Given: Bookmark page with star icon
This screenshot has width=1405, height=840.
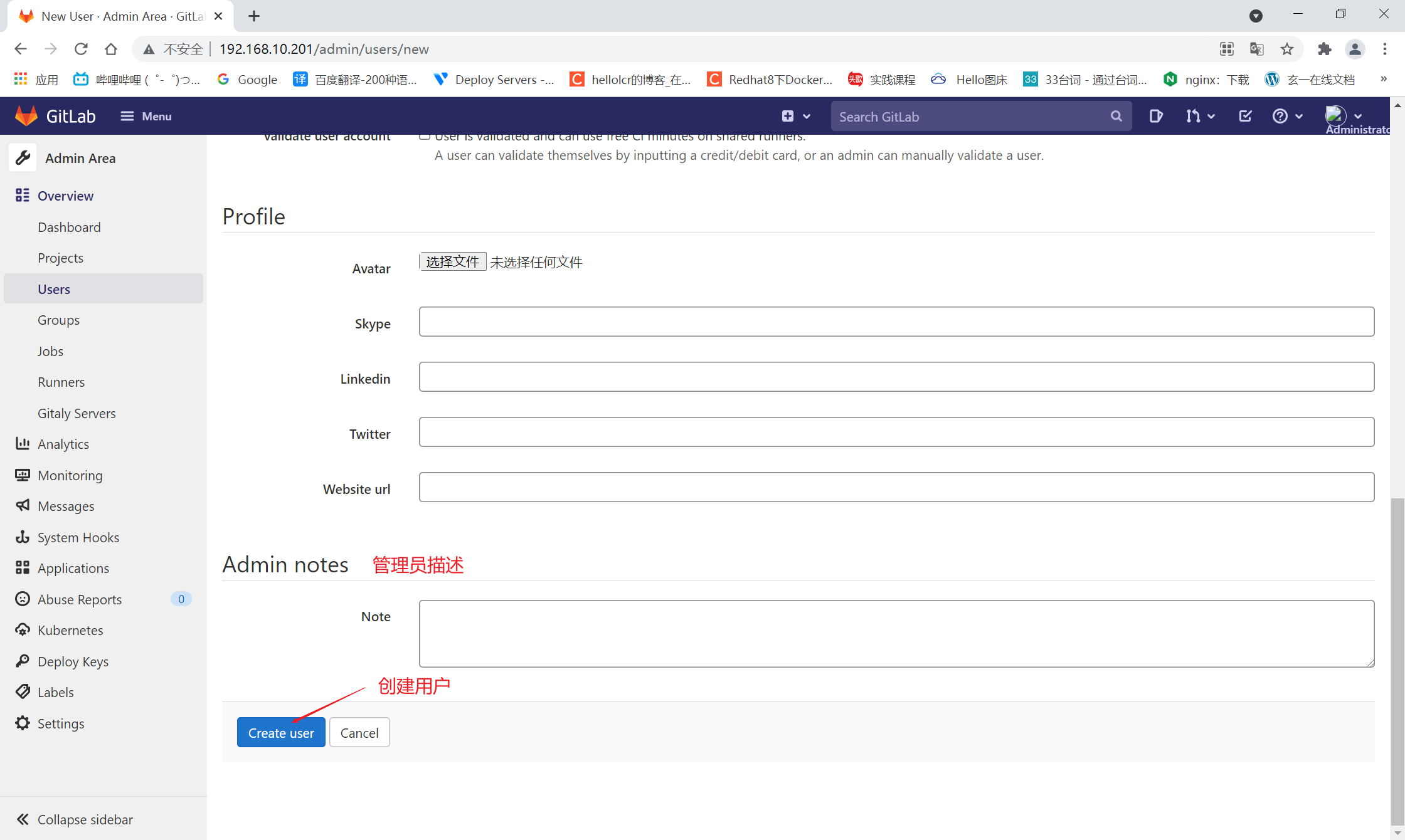Looking at the screenshot, I should [x=1287, y=49].
